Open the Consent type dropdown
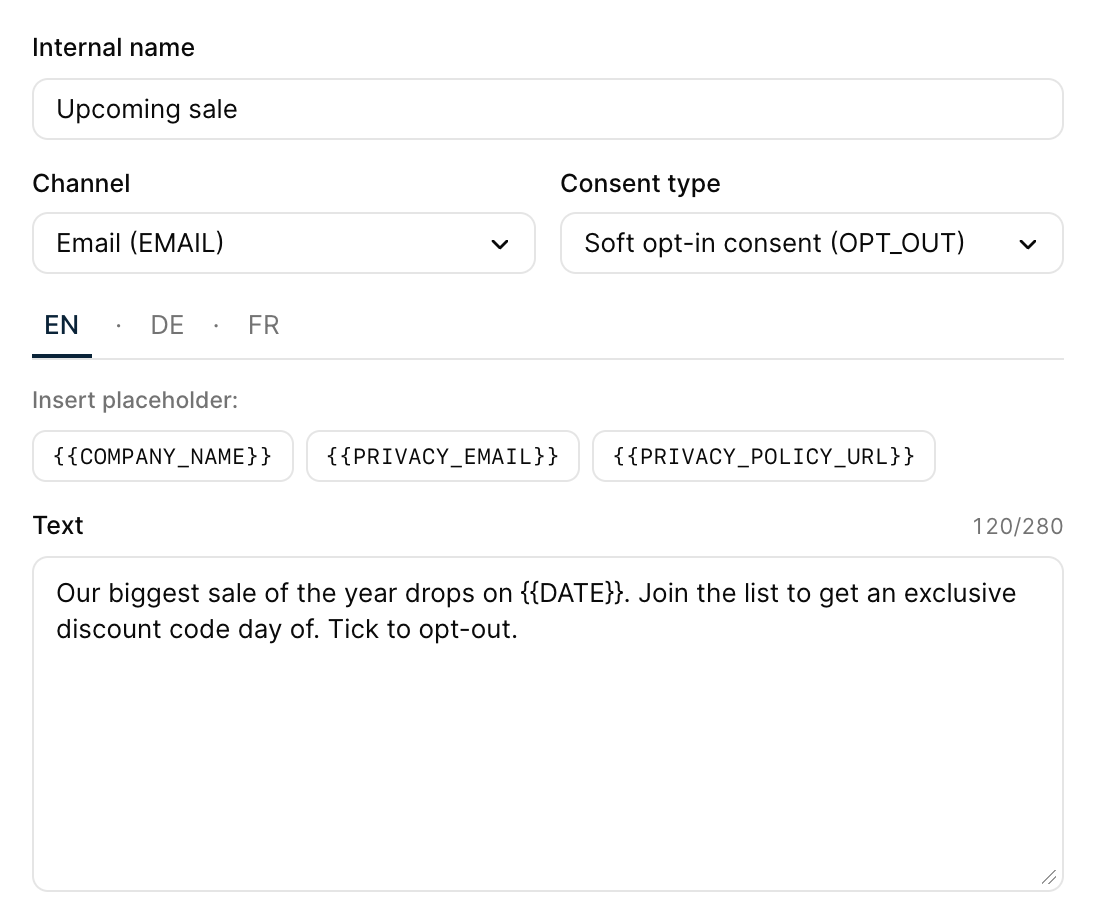1096x922 pixels. pos(812,243)
